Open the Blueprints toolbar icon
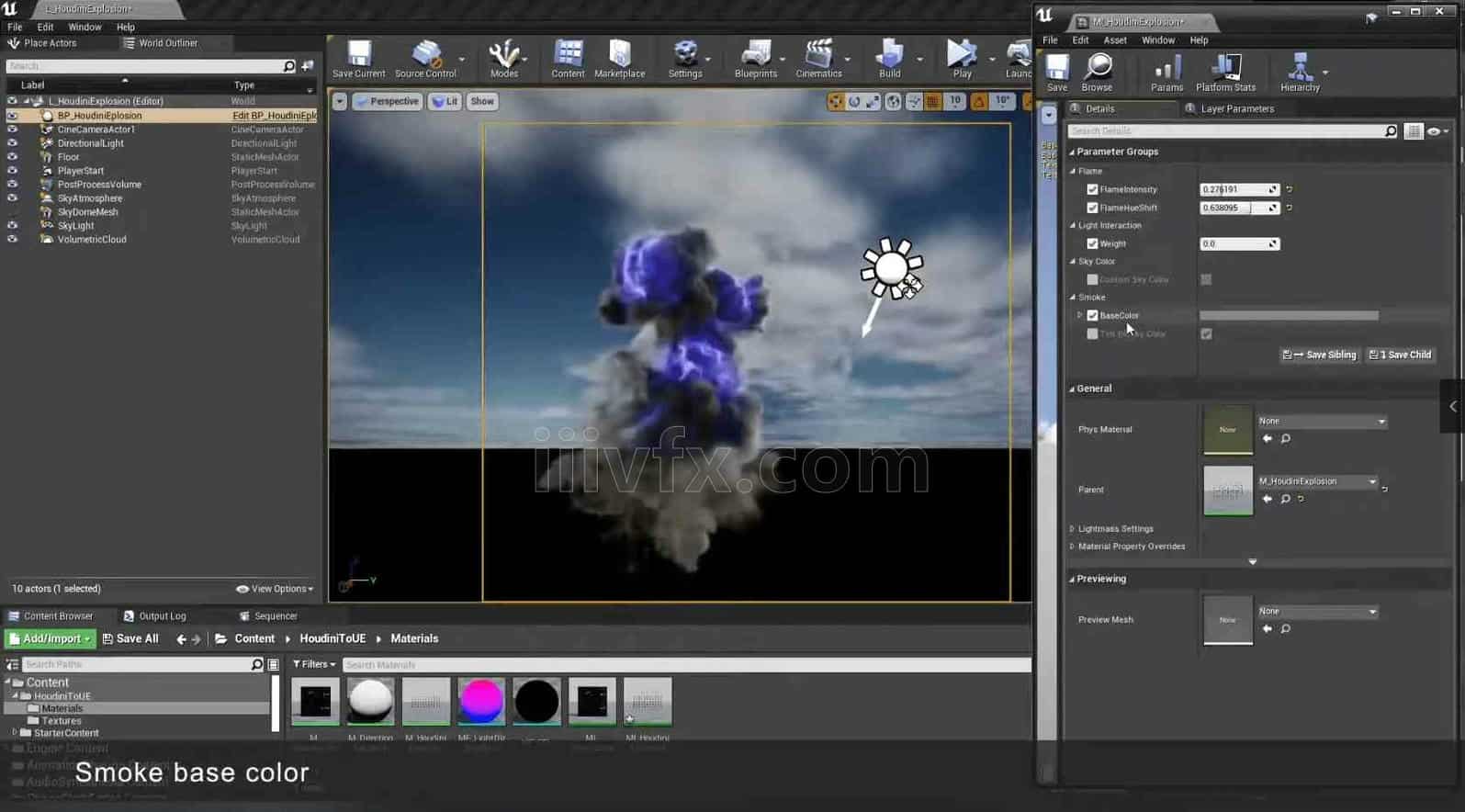The image size is (1465, 812). (x=755, y=59)
